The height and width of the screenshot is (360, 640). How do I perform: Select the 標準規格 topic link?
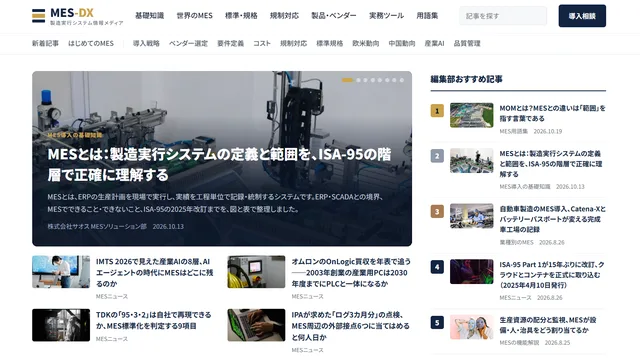coord(329,43)
